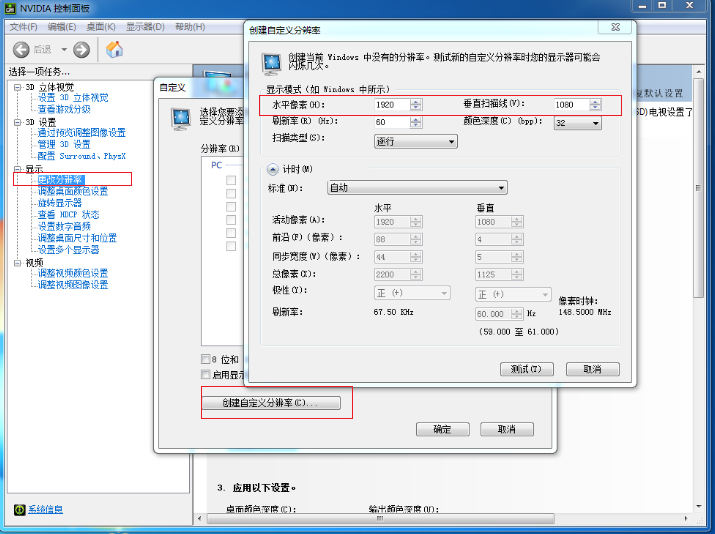Select 设置数字音频 in the tree
The height and width of the screenshot is (534, 715).
point(64,227)
